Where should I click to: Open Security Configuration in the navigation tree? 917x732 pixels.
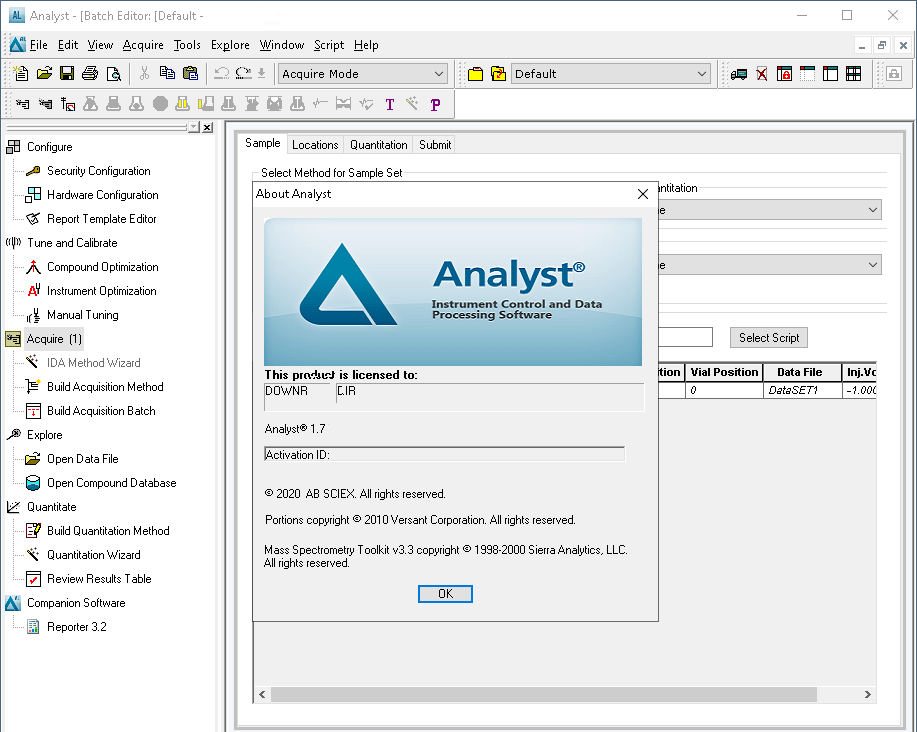tap(98, 171)
